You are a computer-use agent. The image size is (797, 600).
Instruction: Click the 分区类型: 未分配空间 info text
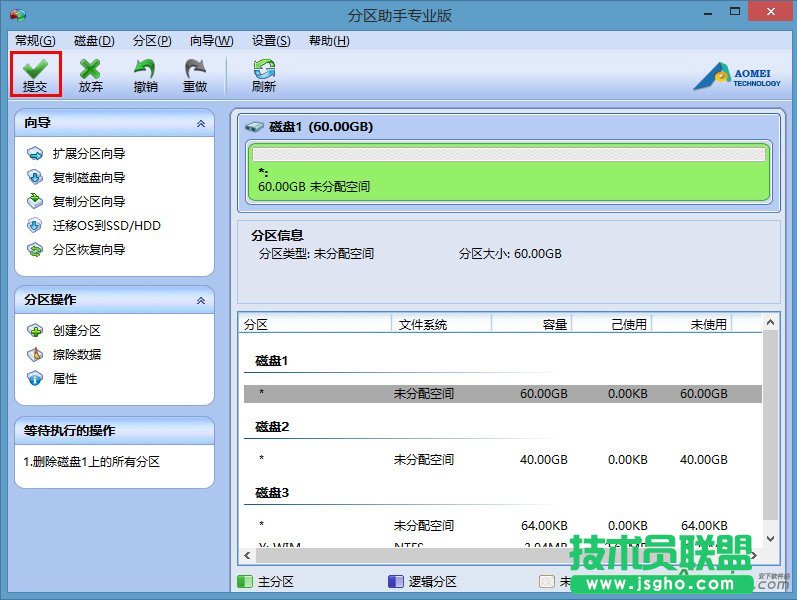[x=316, y=253]
